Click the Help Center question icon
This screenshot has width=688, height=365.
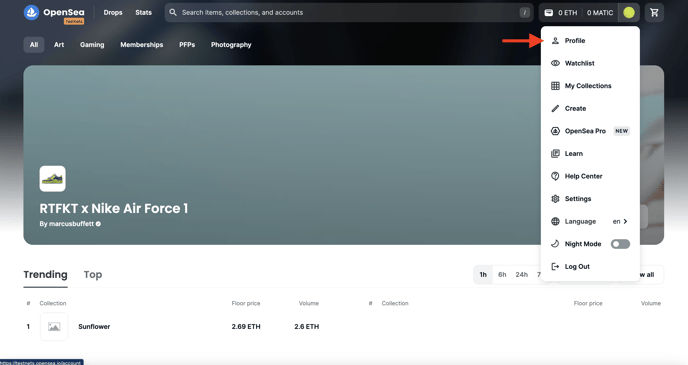[x=555, y=176]
